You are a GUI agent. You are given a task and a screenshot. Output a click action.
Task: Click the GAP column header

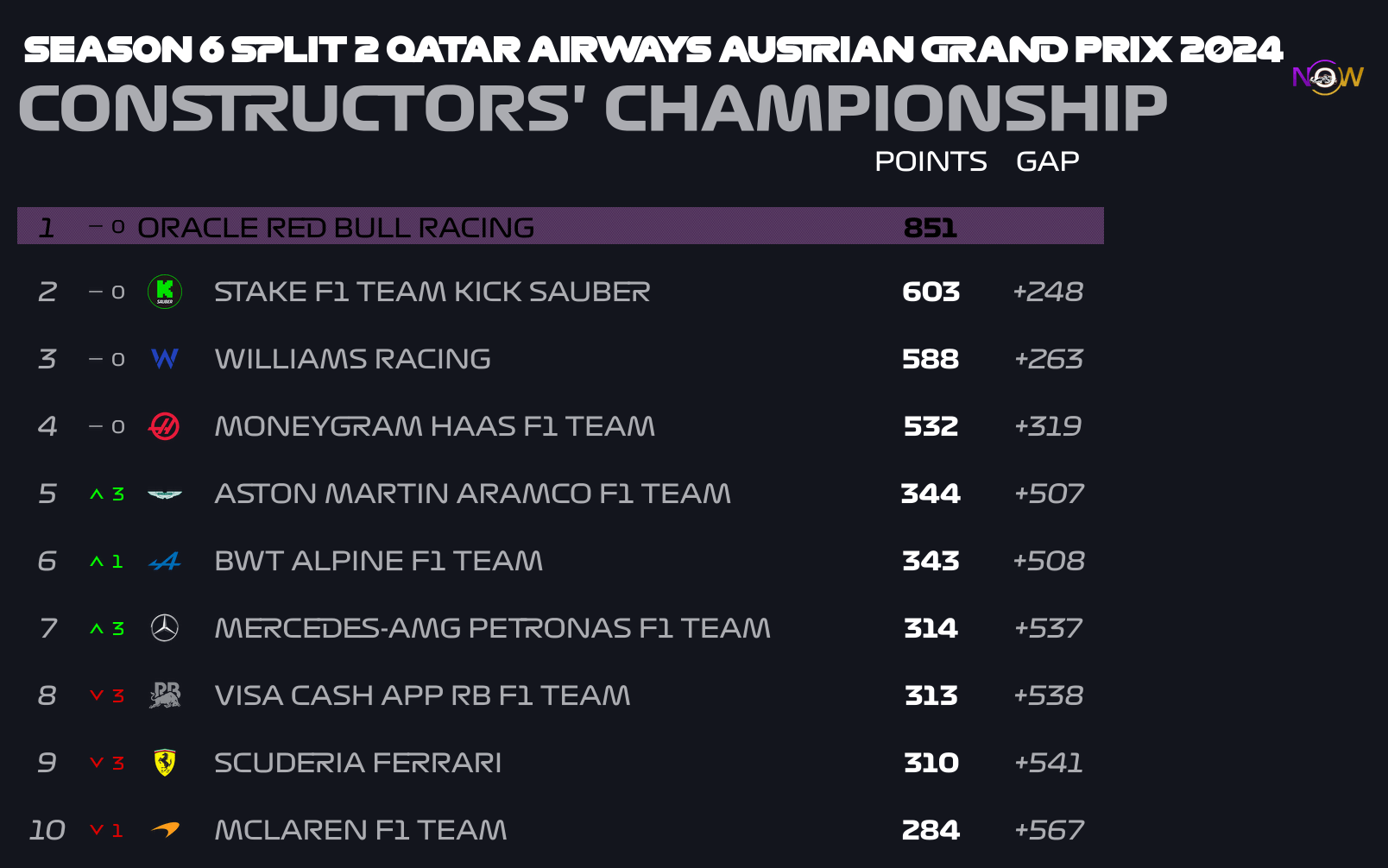[1048, 161]
